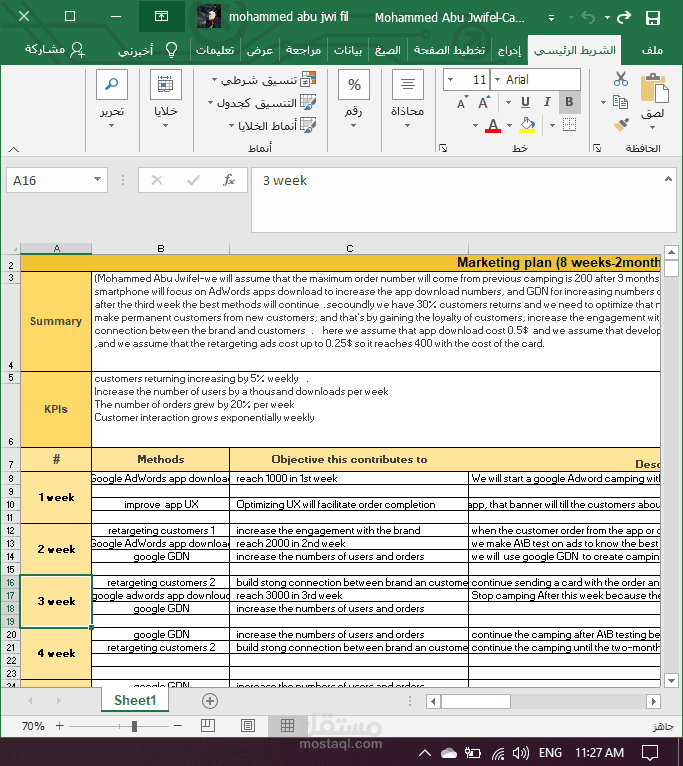The height and width of the screenshot is (766, 683).
Task: Switch to Page Layout view icon
Action: [248, 726]
